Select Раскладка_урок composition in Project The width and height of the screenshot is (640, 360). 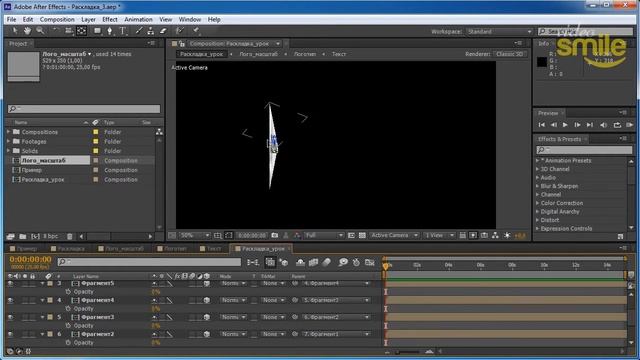coord(43,180)
